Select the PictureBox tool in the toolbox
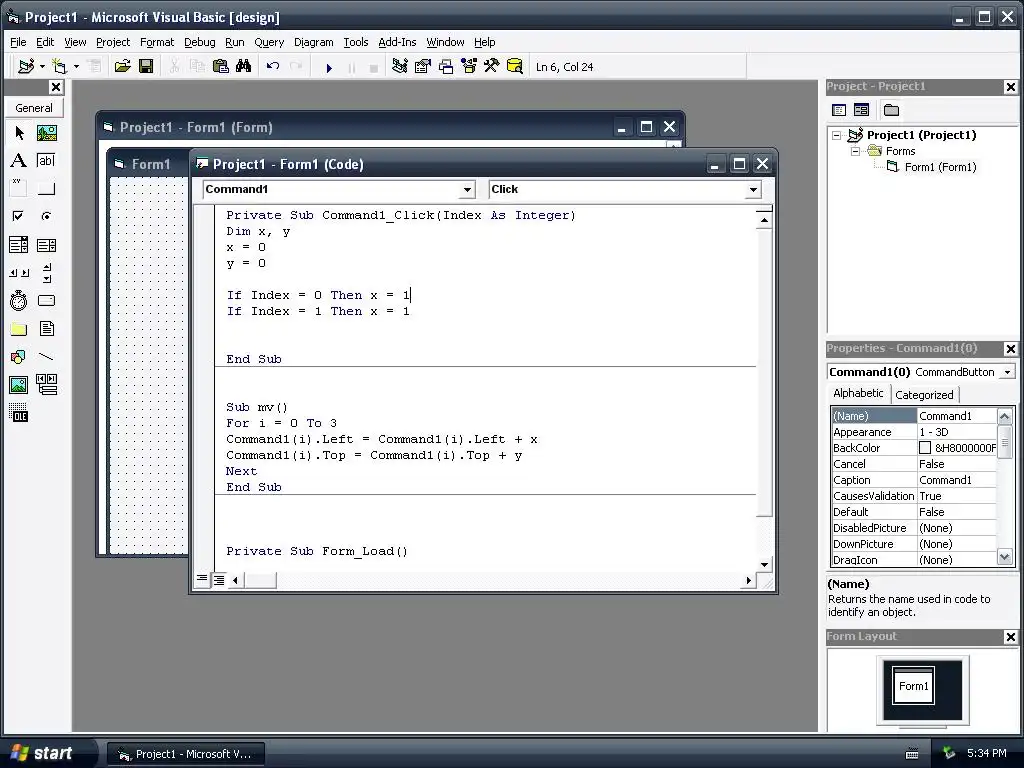1024x768 pixels. (46, 133)
